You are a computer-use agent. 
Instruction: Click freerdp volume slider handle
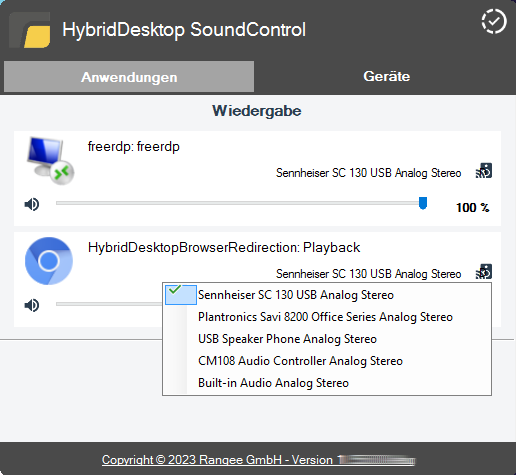[423, 203]
